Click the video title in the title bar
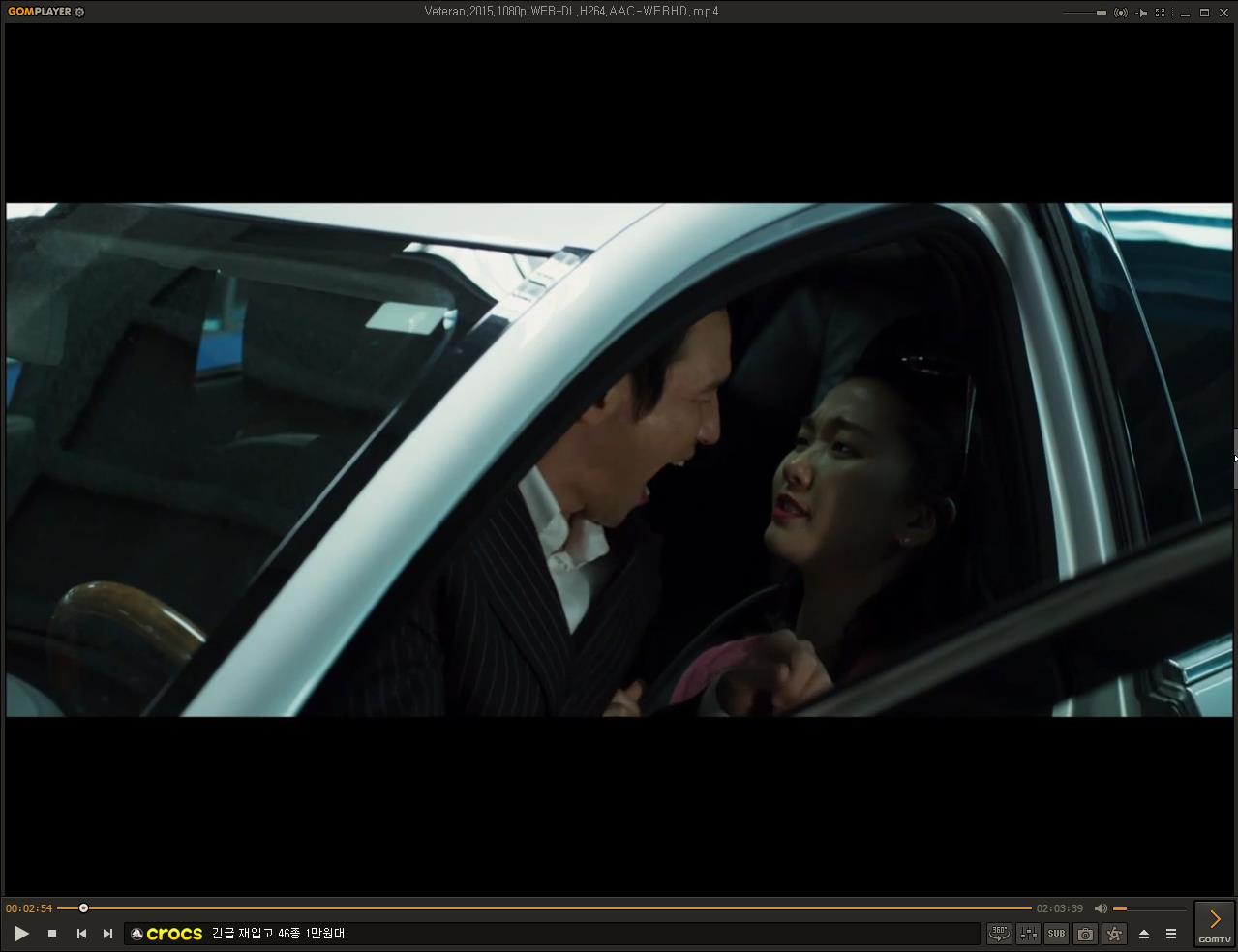This screenshot has height=952, width=1238. coord(571,12)
